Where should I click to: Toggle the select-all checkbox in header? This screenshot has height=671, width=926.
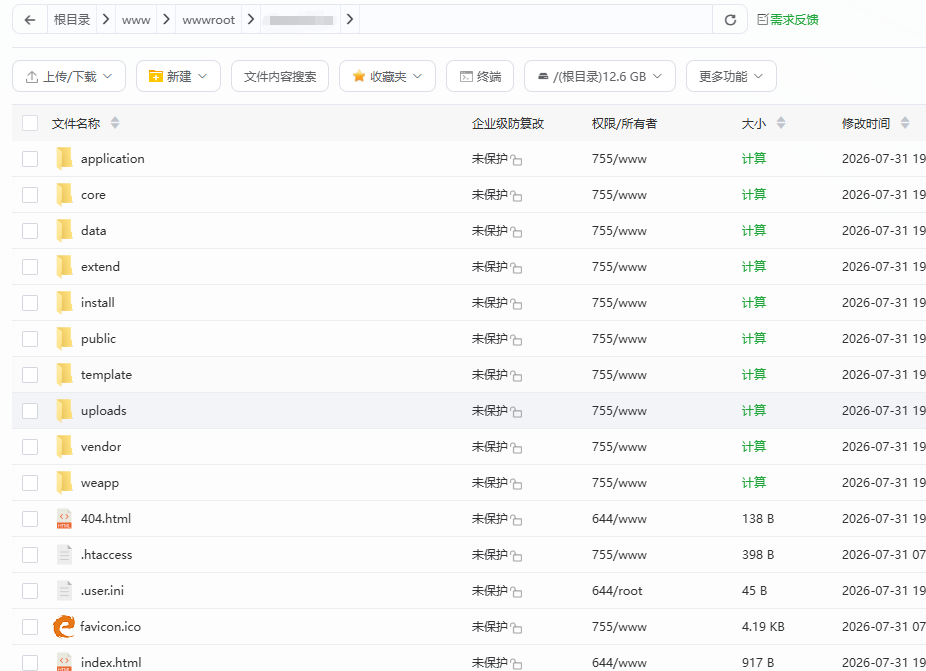tap(30, 123)
